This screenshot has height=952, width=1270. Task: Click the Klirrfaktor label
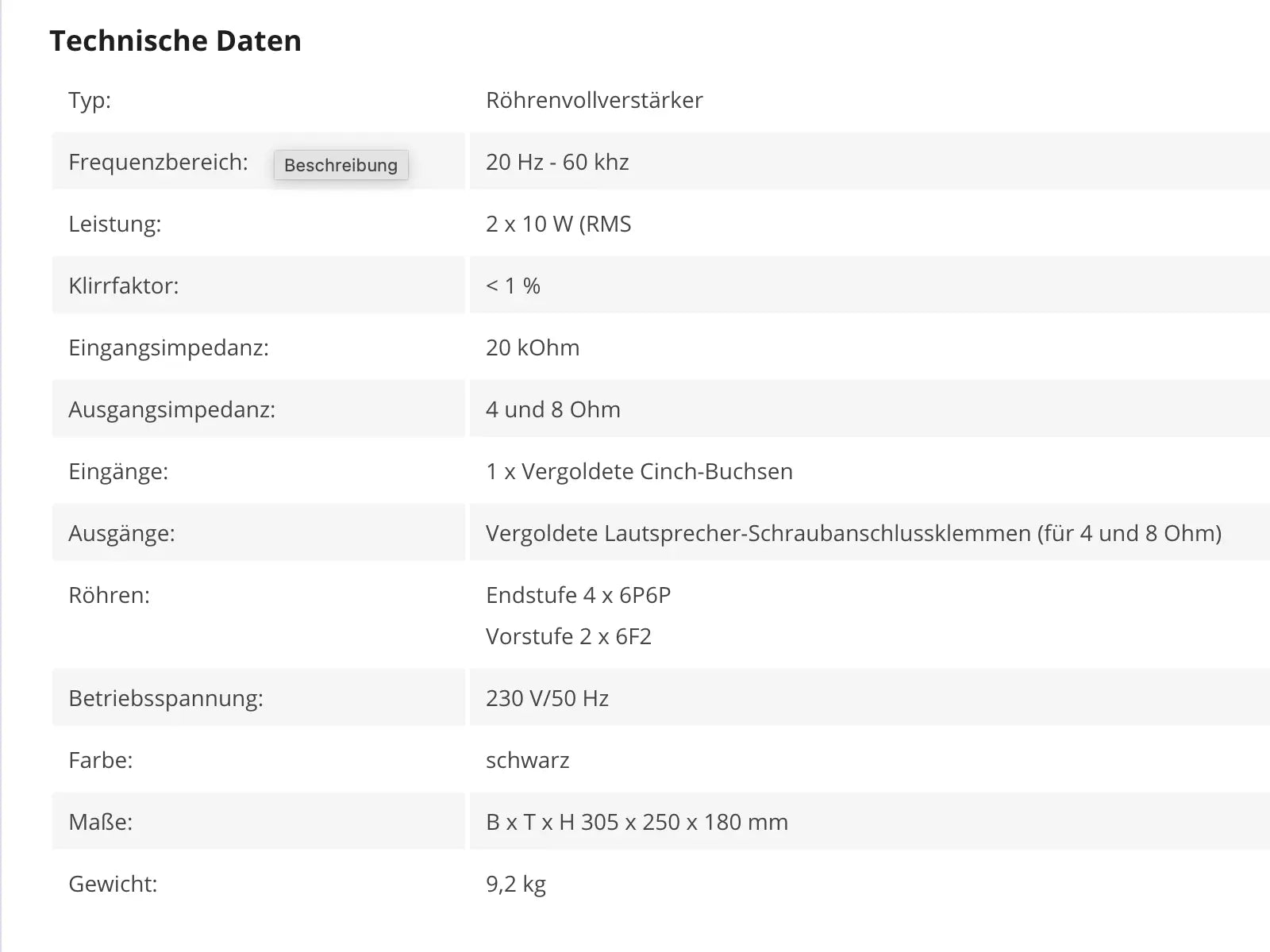pyautogui.click(x=124, y=286)
